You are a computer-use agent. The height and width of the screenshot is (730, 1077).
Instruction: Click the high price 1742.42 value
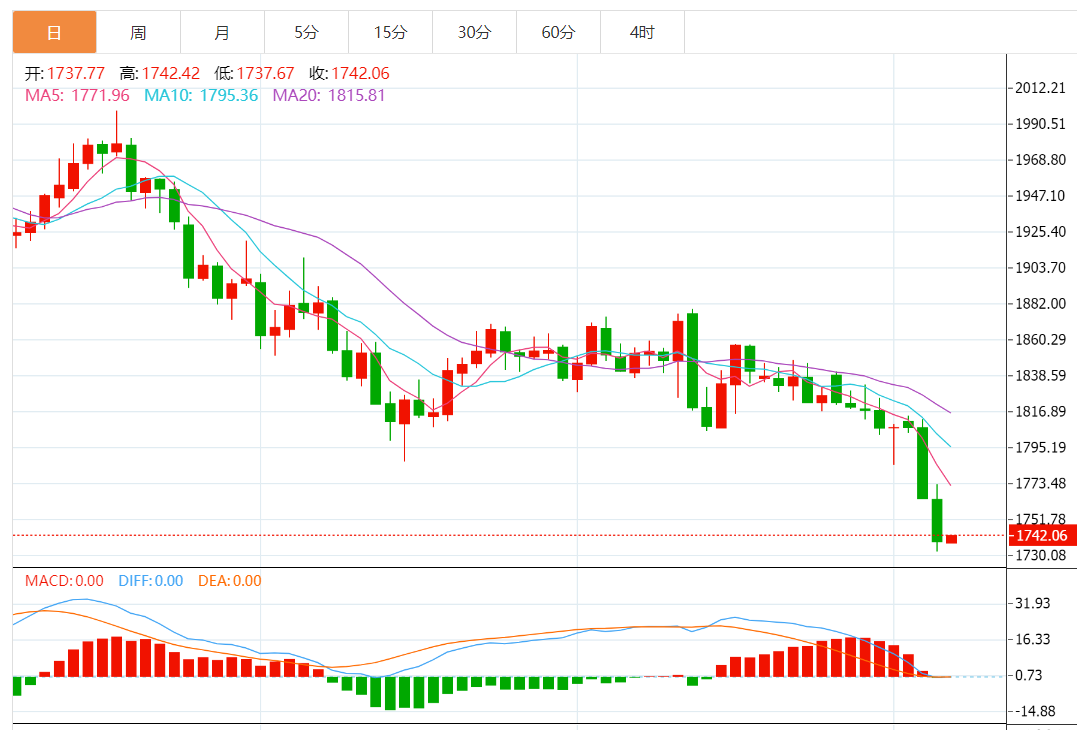tap(171, 73)
